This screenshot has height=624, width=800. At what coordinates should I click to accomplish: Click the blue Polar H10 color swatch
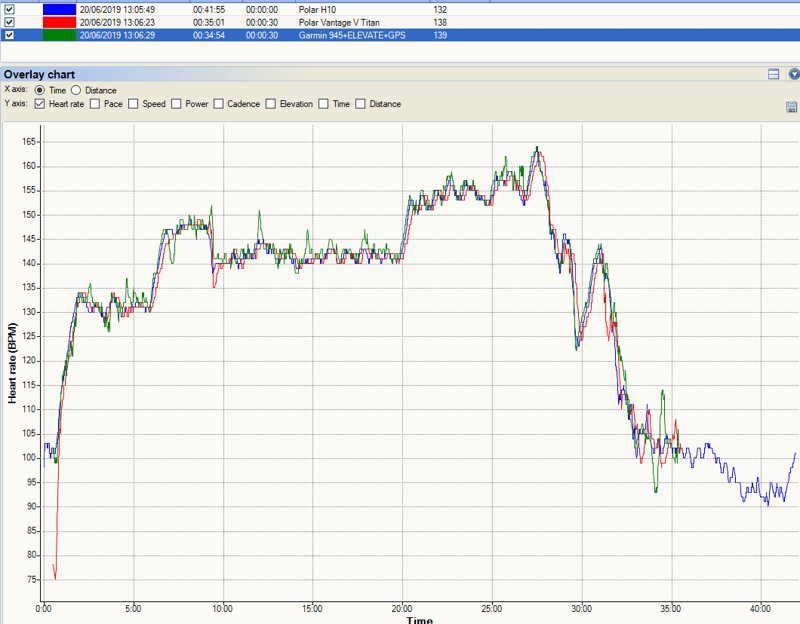(x=59, y=9)
